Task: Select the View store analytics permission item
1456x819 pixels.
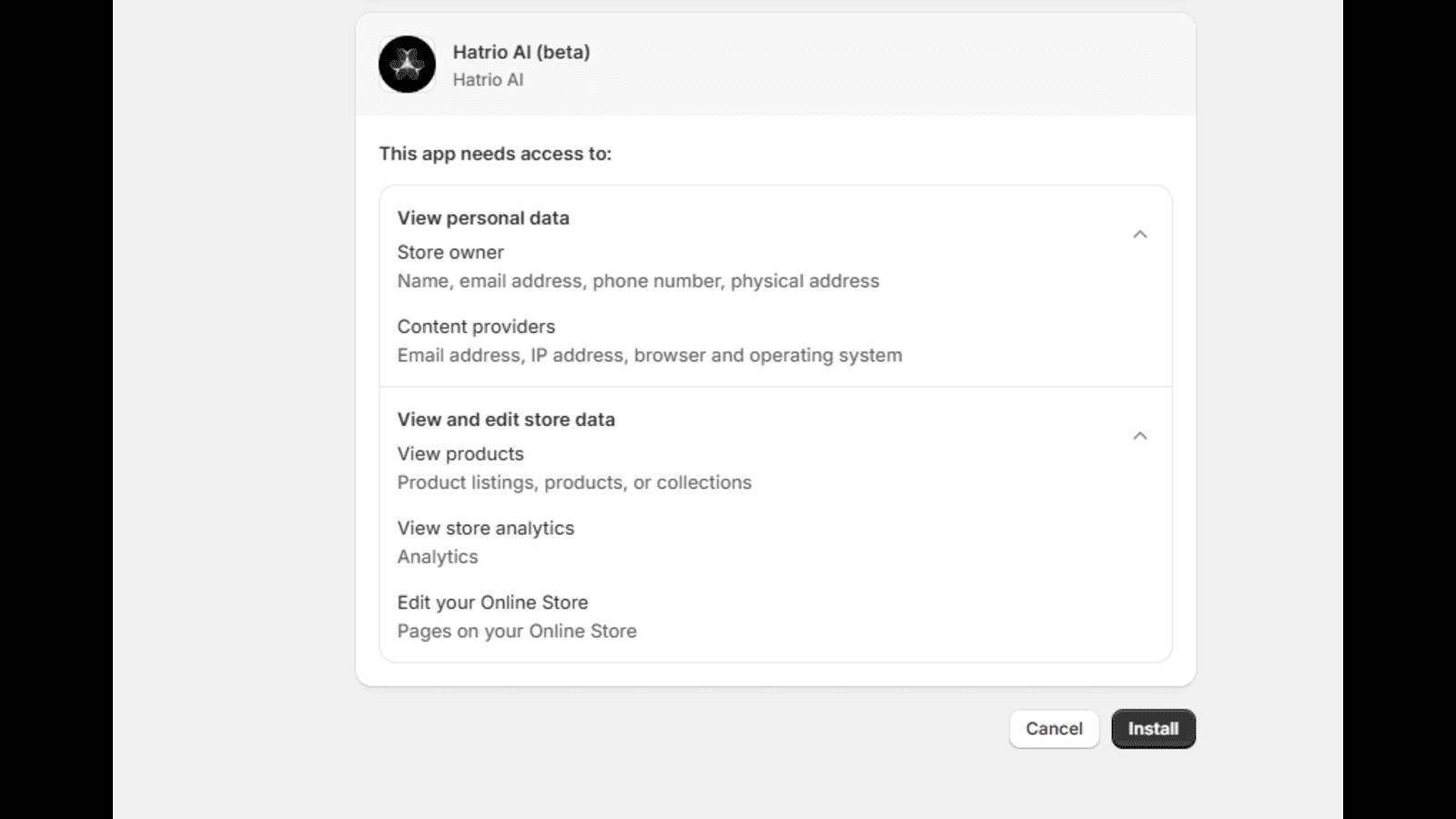Action: [485, 528]
